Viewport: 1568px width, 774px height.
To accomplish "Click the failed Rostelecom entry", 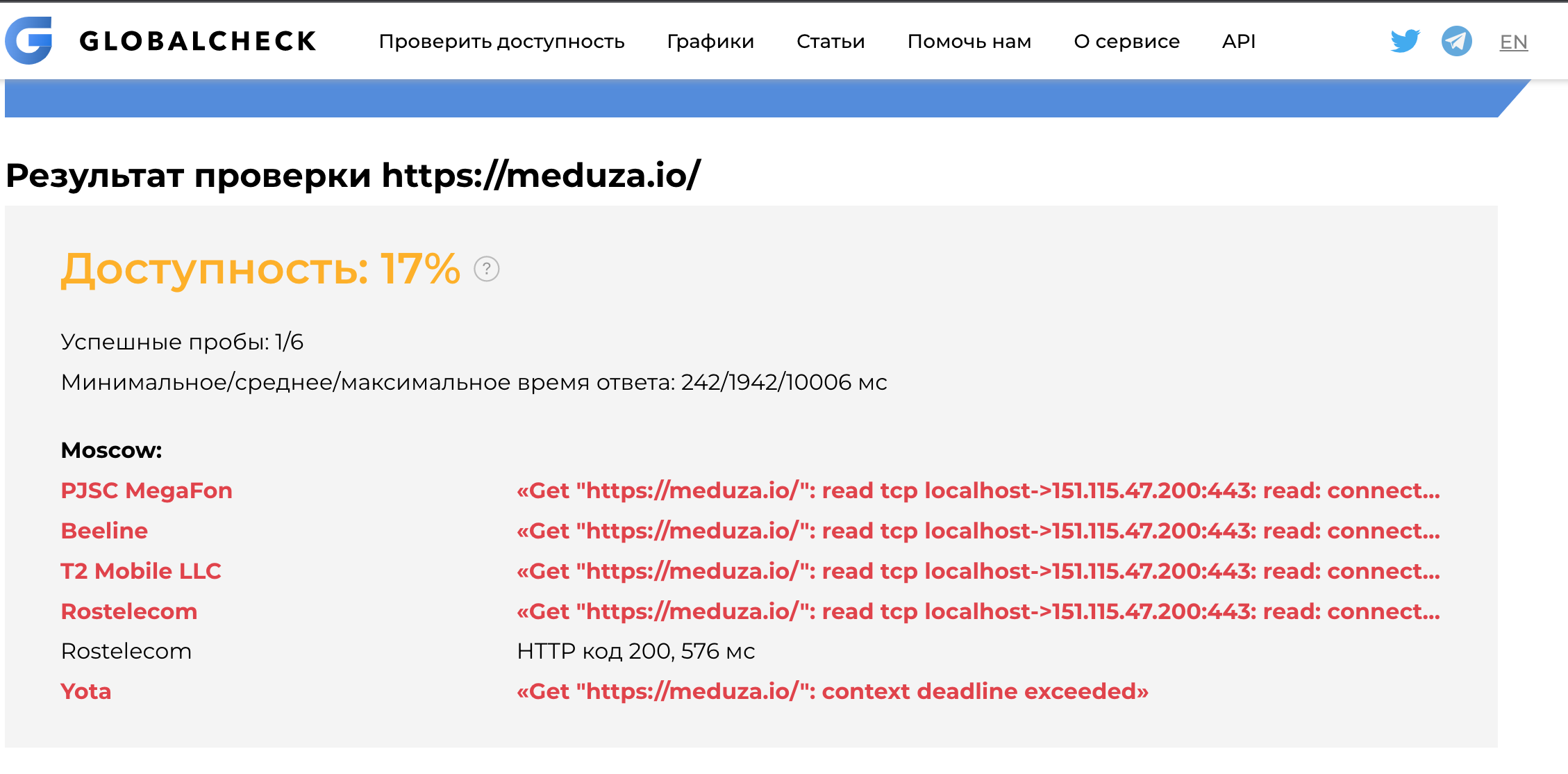I will tap(129, 611).
